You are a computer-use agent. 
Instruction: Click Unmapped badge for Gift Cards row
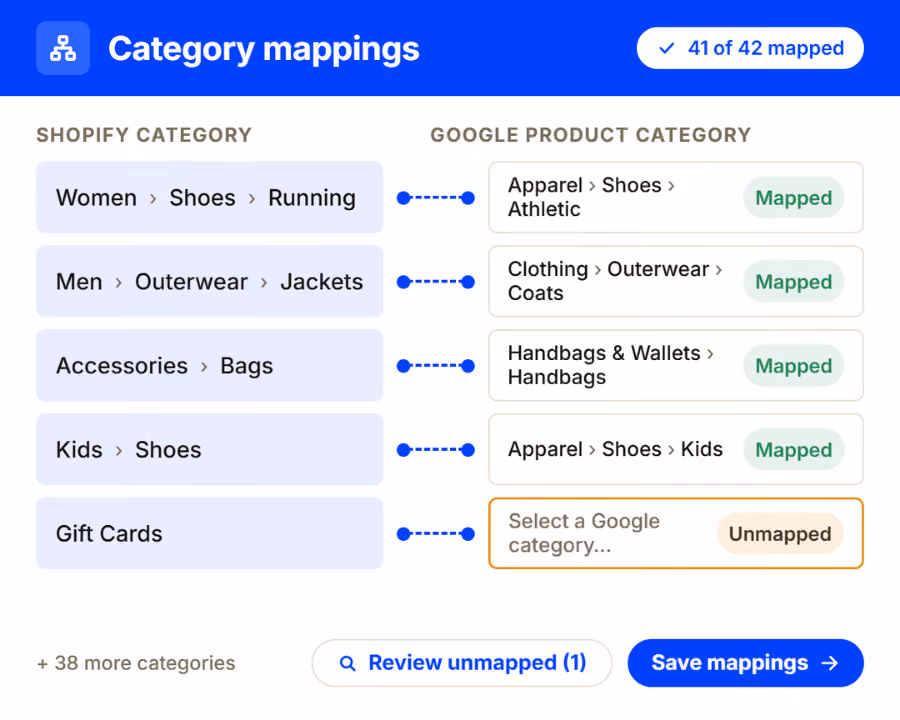tap(781, 533)
